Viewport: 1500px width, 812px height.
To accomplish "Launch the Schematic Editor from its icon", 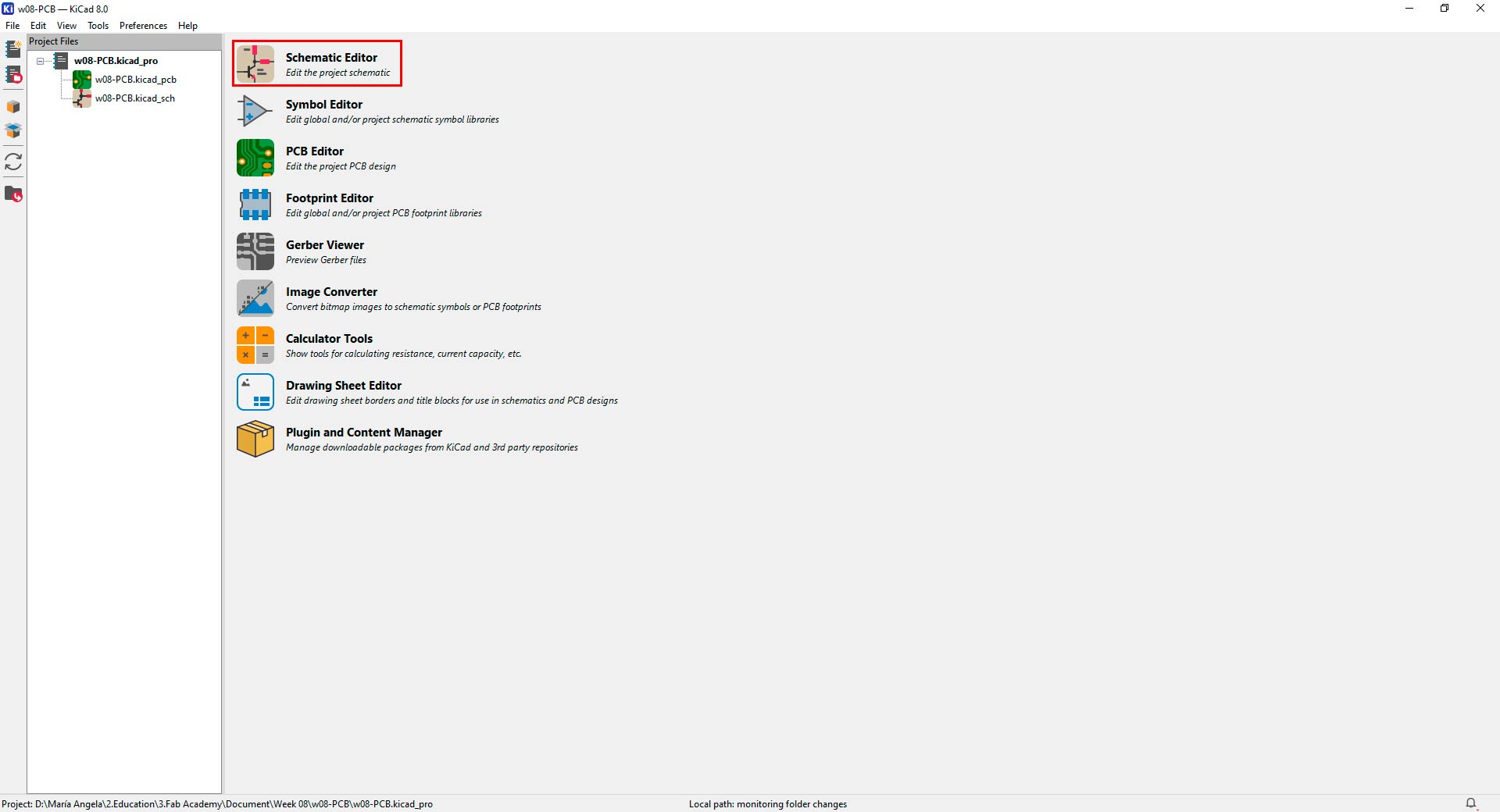I will [255, 64].
